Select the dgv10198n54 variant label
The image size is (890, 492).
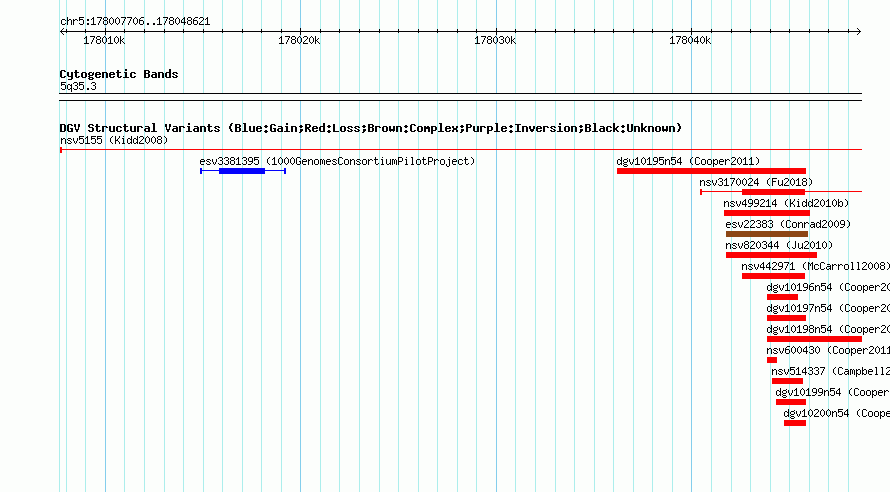(x=828, y=329)
